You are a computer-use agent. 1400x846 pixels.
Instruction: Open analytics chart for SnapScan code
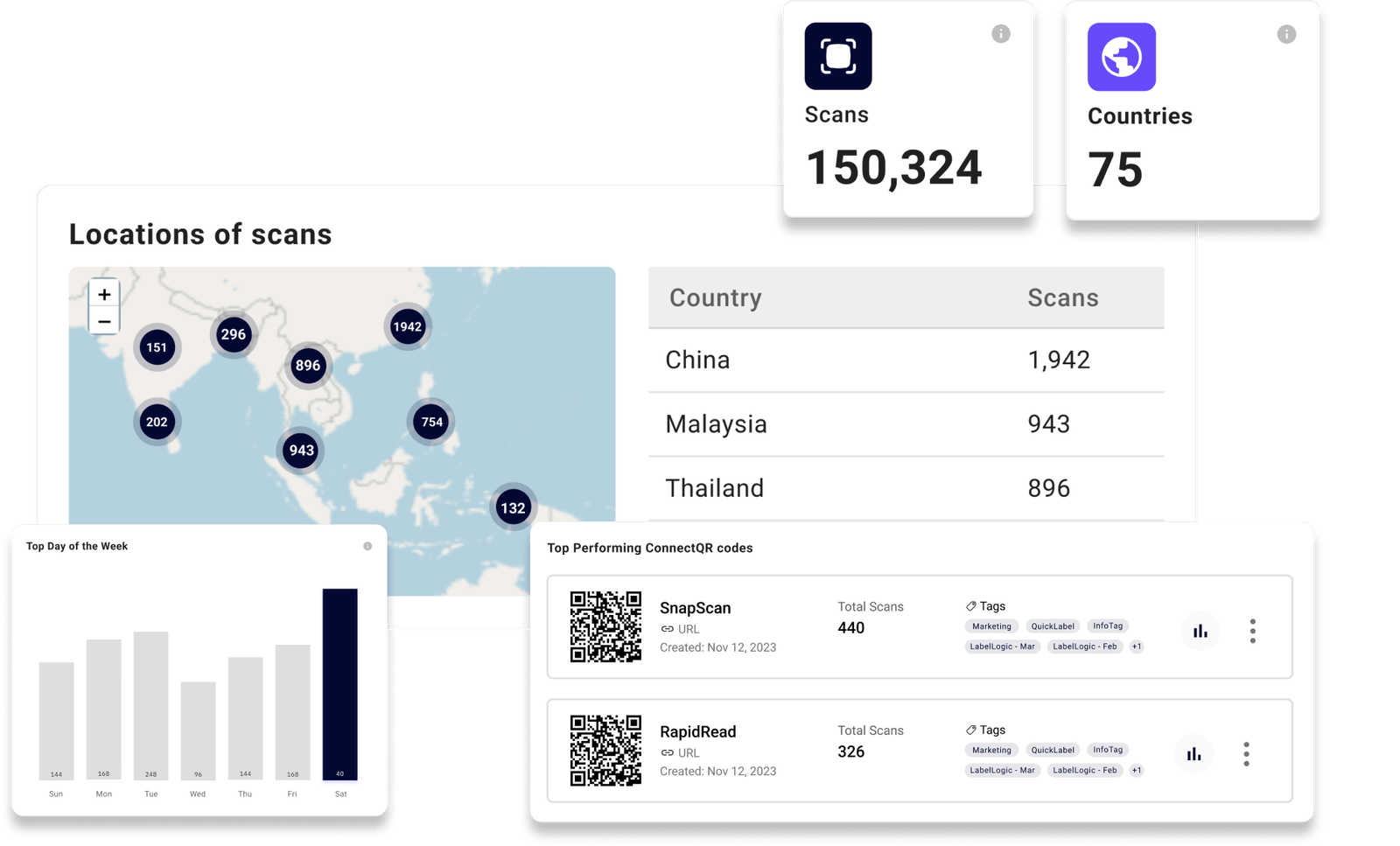(x=1200, y=630)
